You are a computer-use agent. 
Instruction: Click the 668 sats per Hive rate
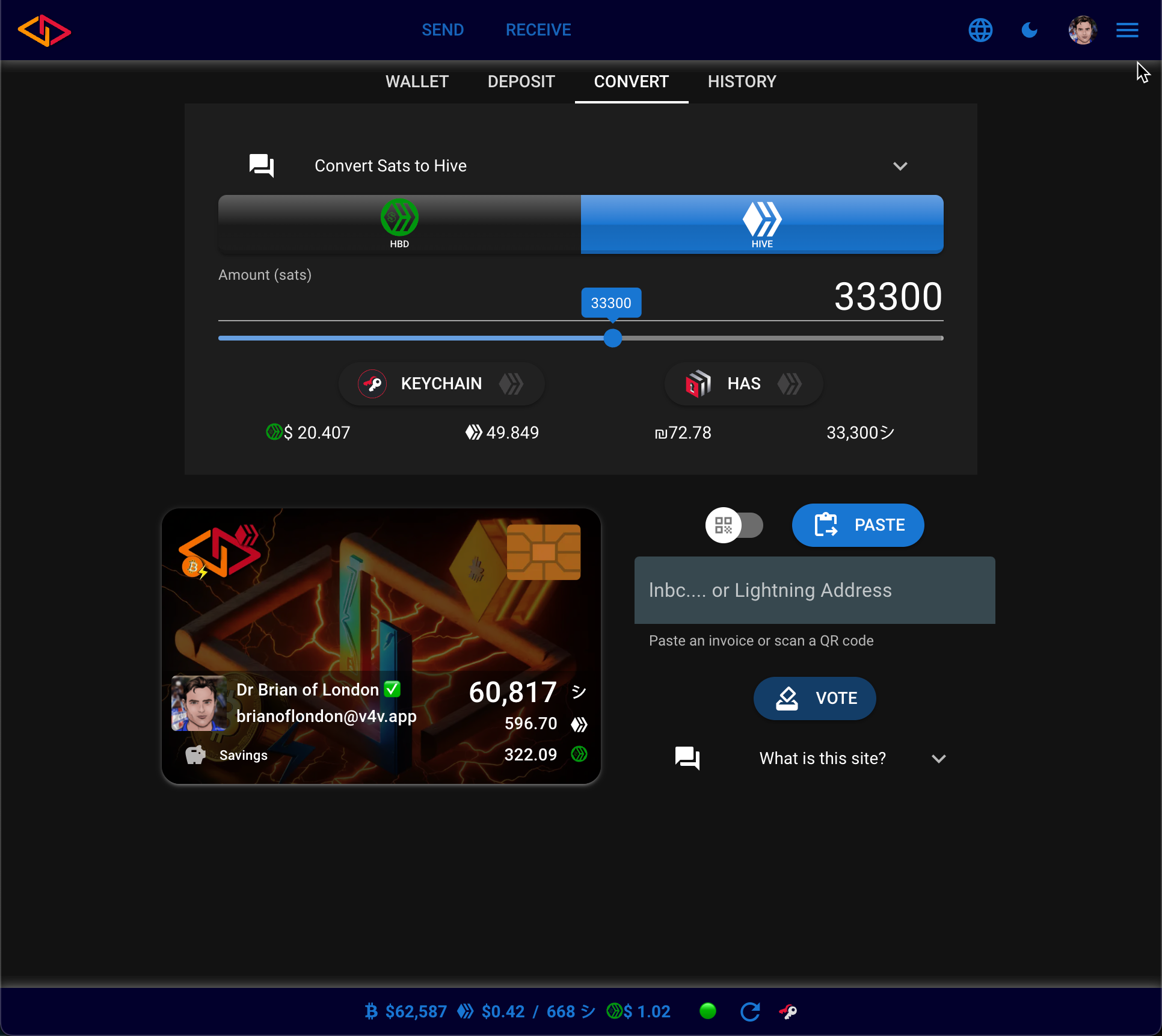(x=571, y=1012)
